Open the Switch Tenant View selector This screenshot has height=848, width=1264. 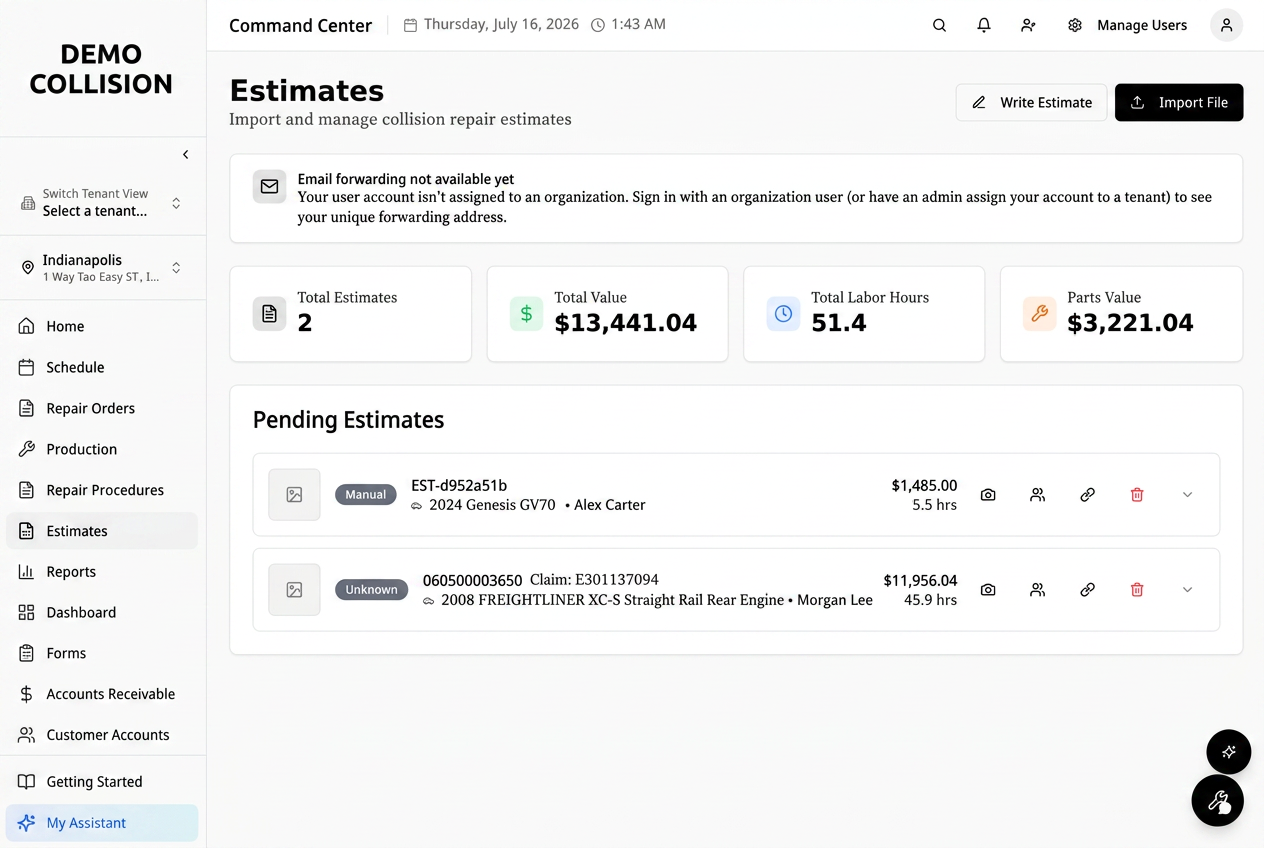(102, 203)
